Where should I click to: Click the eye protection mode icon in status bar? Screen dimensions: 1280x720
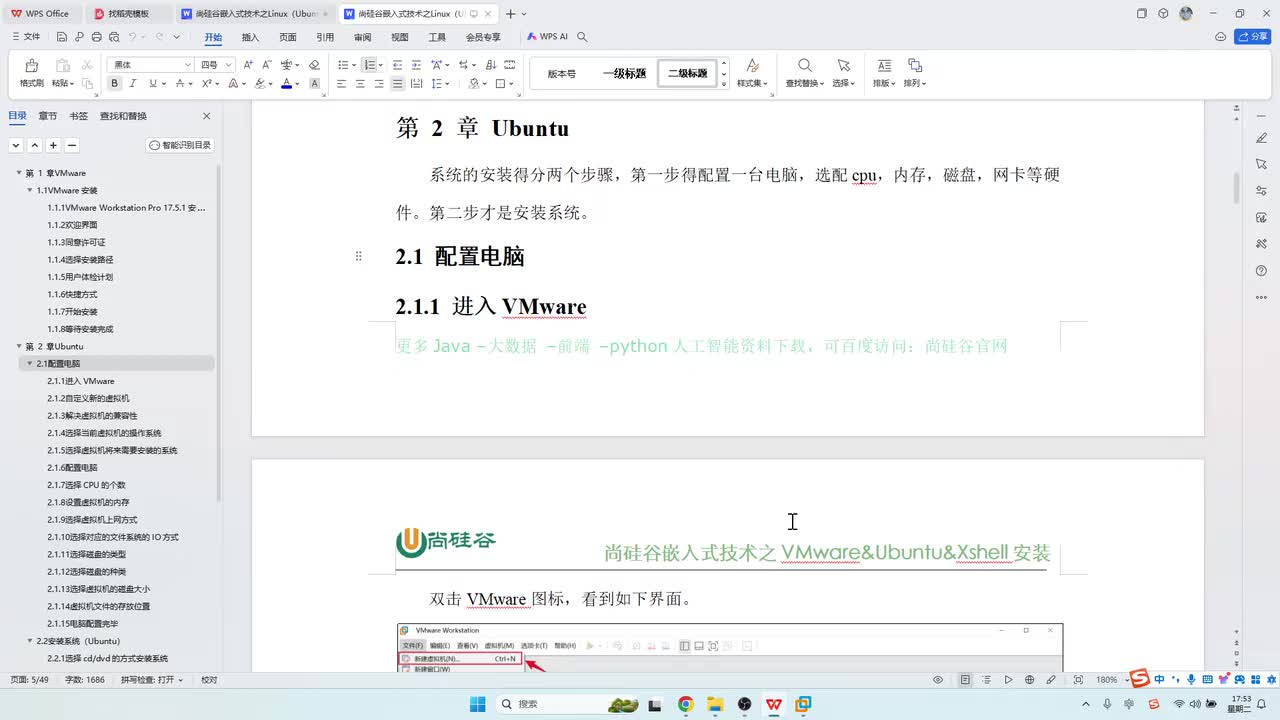point(938,680)
